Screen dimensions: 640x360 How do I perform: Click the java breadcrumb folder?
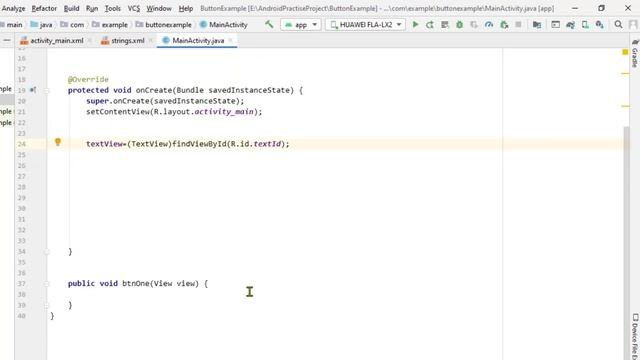click(x=42, y=25)
